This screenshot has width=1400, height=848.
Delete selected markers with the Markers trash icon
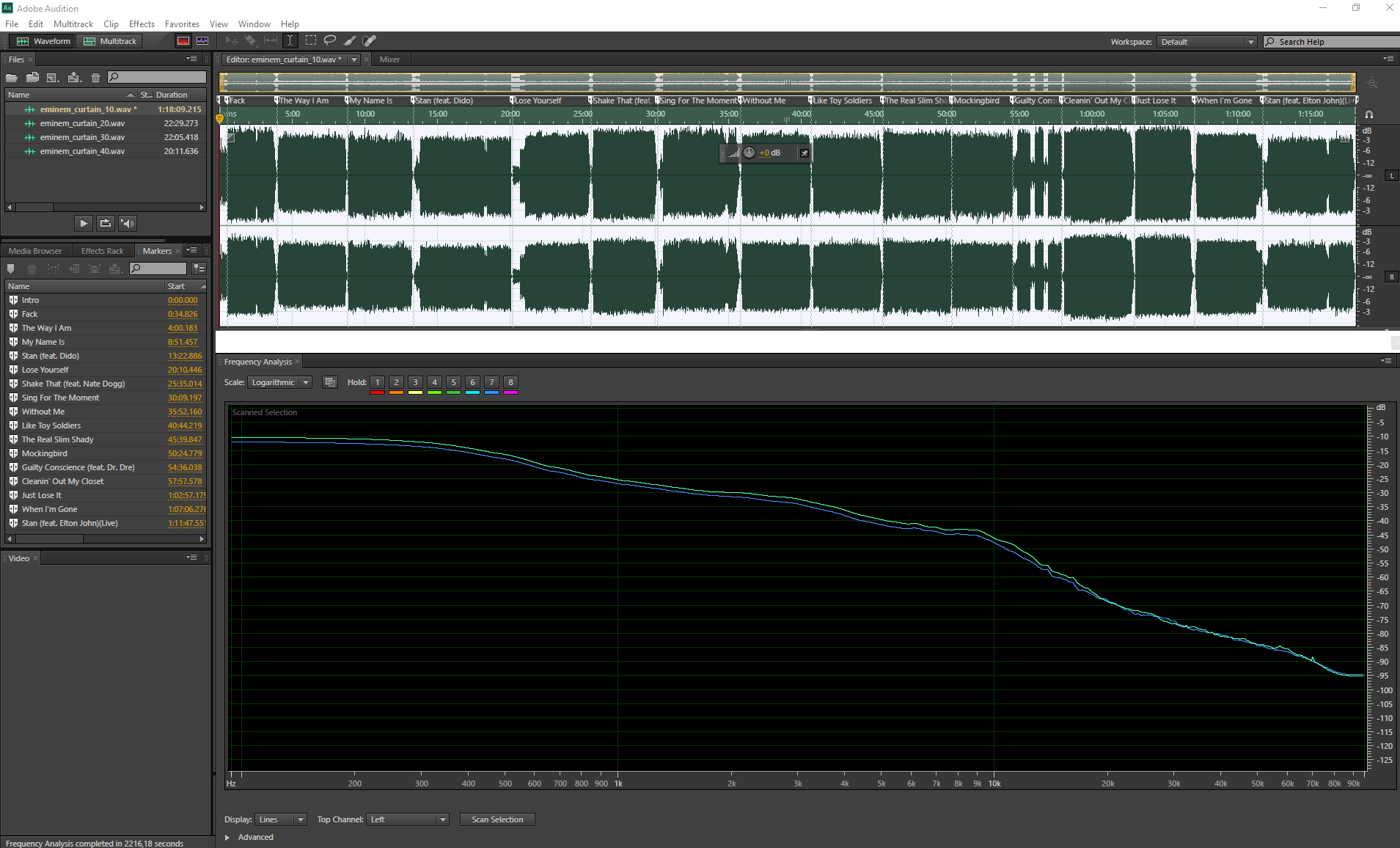[x=32, y=268]
